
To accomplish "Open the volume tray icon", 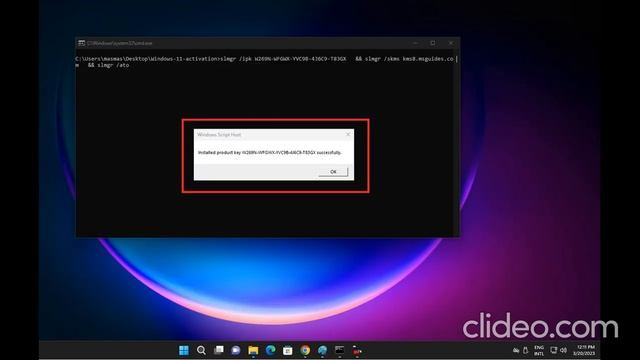I will (x=563, y=350).
